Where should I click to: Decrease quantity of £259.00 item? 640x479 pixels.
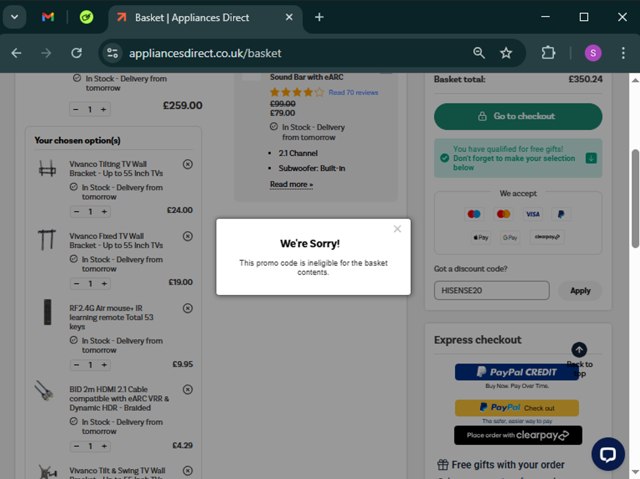pos(76,109)
